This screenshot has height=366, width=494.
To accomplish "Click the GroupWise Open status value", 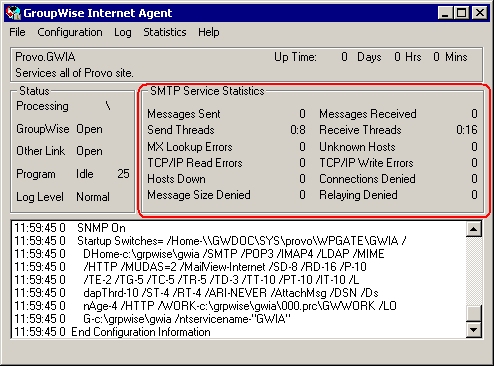I will pos(89,129).
